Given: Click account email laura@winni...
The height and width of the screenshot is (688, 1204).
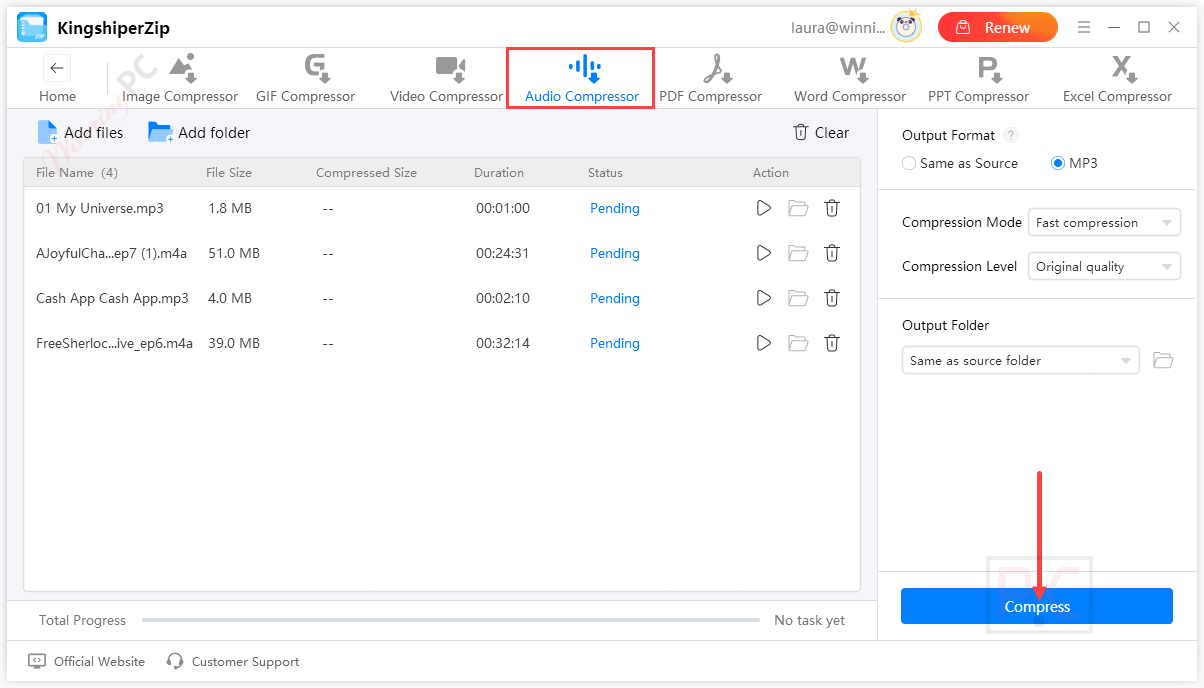Looking at the screenshot, I should tap(837, 28).
